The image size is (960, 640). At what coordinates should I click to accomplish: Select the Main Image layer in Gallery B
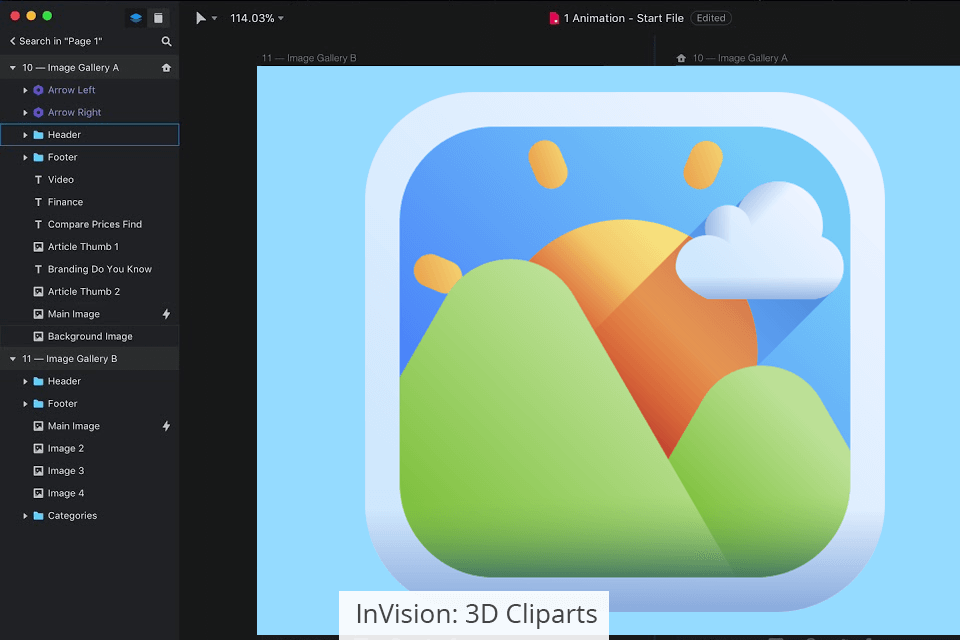click(89, 426)
